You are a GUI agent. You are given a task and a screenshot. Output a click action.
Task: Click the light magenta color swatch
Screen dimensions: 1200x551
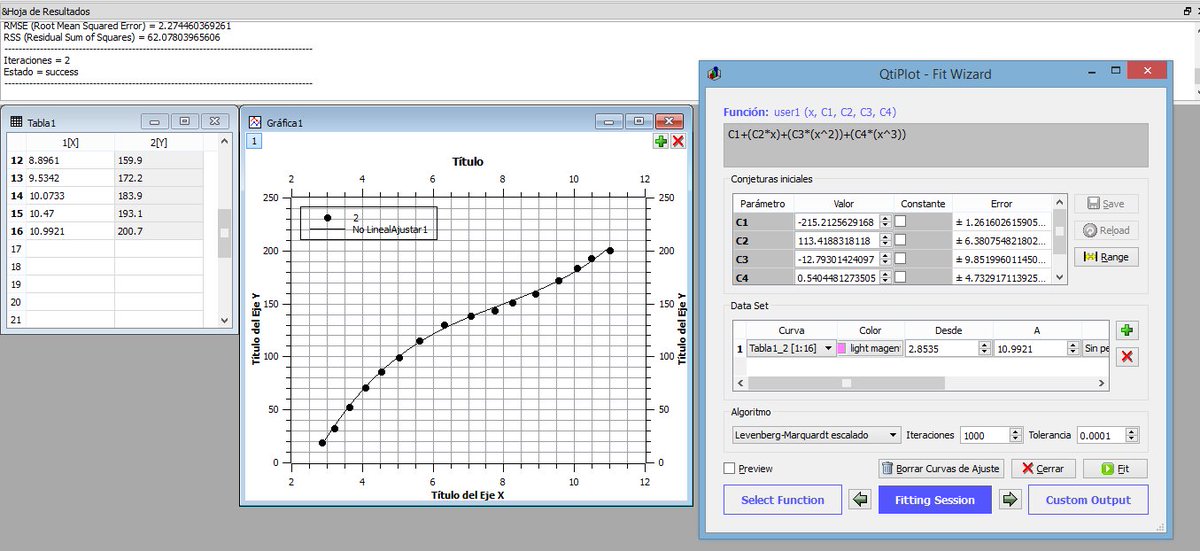pyautogui.click(x=843, y=348)
